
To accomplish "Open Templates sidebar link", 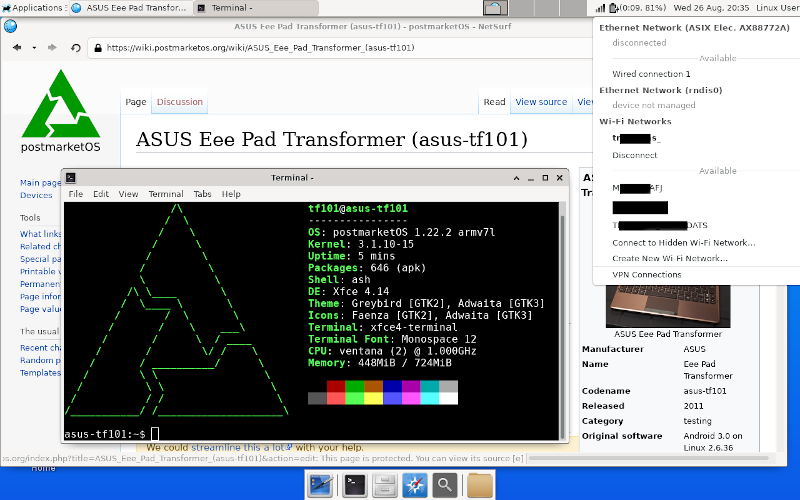I will coord(40,373).
